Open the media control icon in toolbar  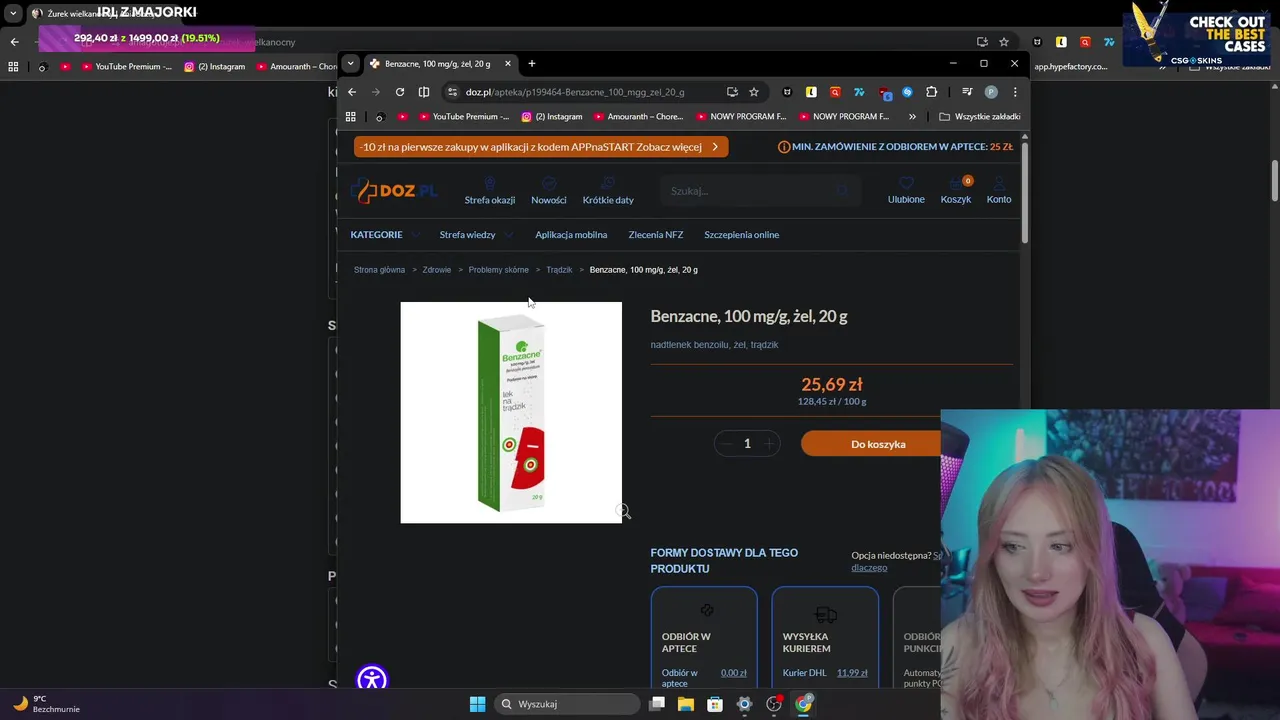(967, 92)
